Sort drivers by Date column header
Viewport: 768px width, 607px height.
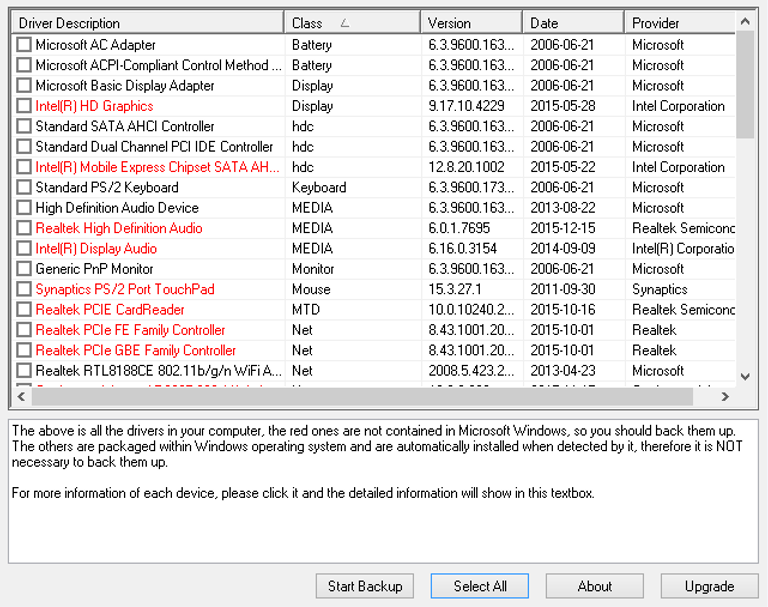tap(574, 23)
